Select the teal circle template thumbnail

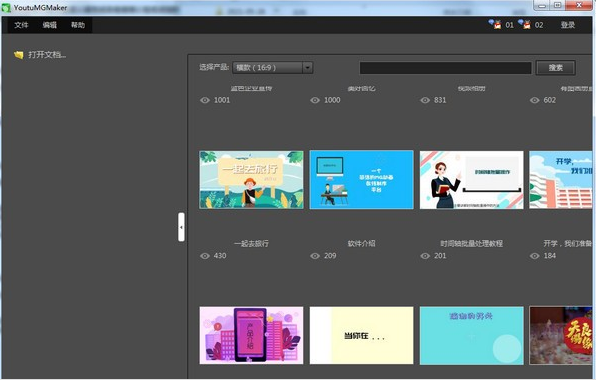471,336
